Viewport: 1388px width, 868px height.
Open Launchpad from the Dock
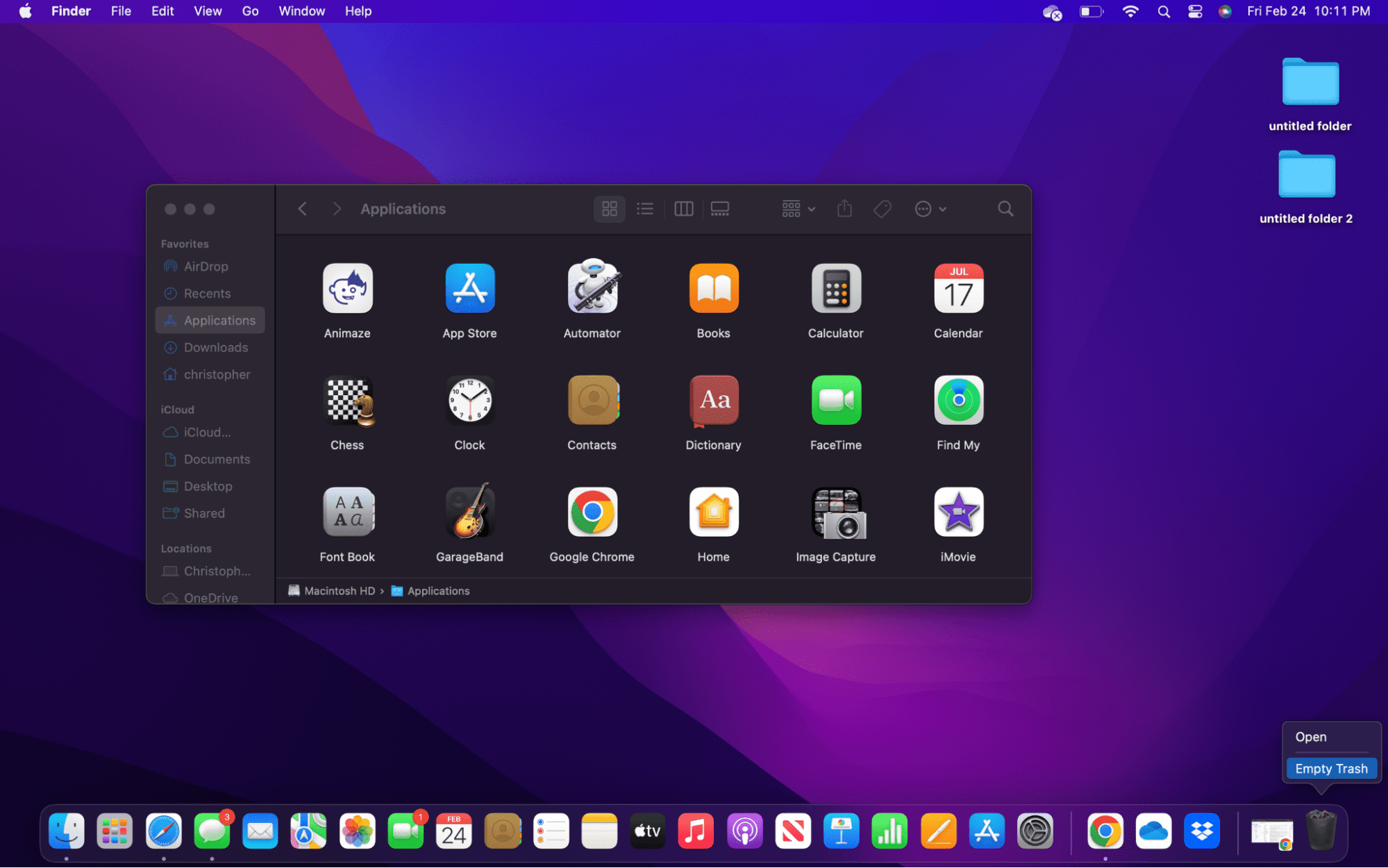pyautogui.click(x=115, y=831)
